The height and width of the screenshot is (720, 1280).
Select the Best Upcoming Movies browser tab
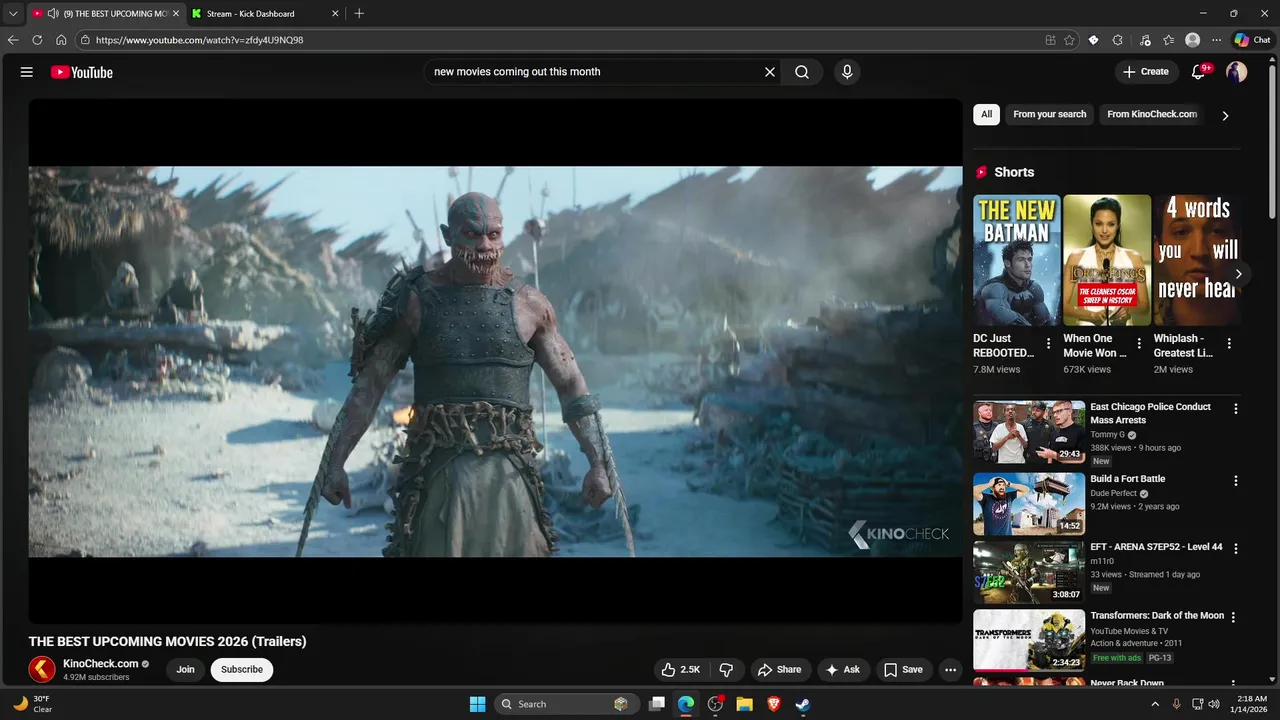click(105, 14)
